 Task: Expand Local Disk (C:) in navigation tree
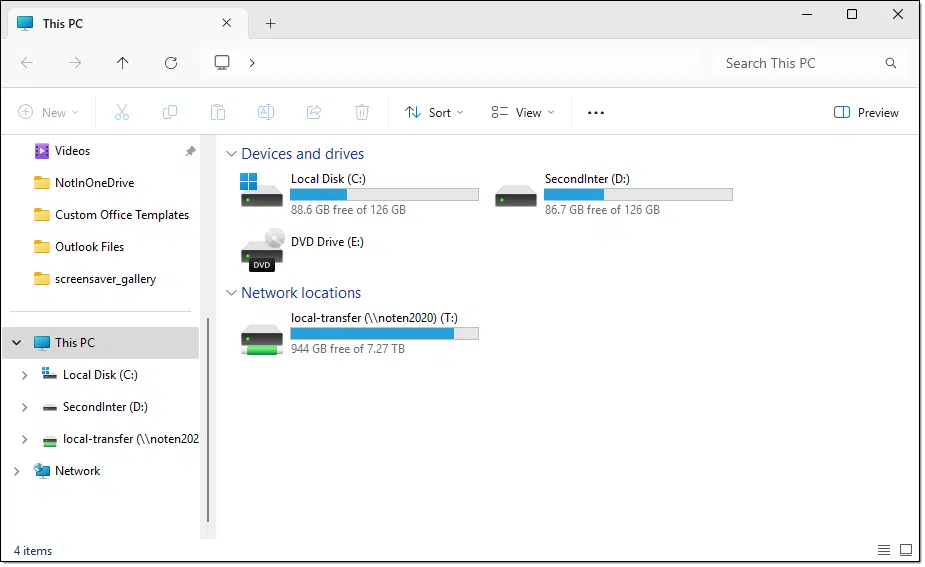tap(25, 375)
